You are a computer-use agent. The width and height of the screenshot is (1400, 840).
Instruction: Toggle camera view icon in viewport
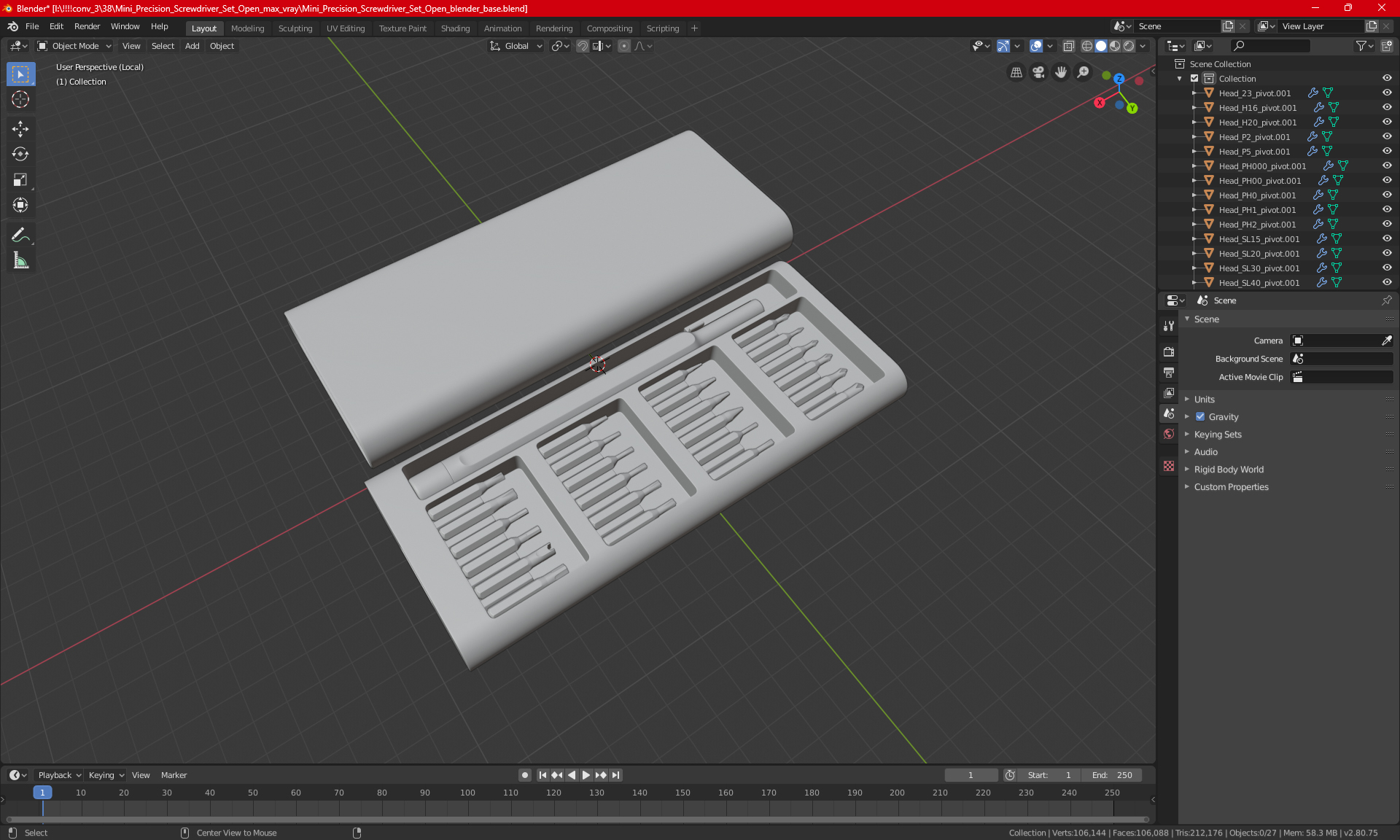(1038, 72)
